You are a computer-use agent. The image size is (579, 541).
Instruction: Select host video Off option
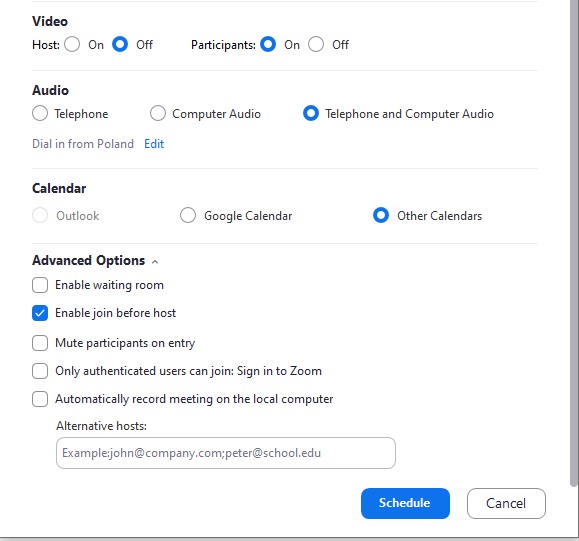120,44
